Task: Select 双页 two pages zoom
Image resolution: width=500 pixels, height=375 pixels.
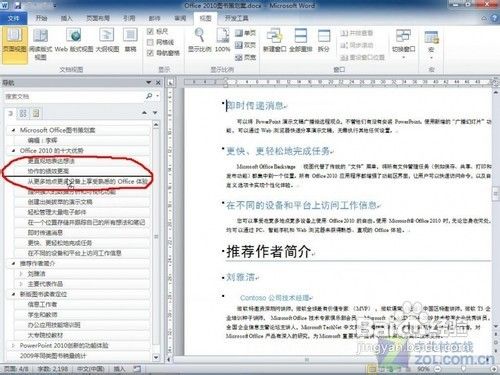Action: [x=245, y=45]
